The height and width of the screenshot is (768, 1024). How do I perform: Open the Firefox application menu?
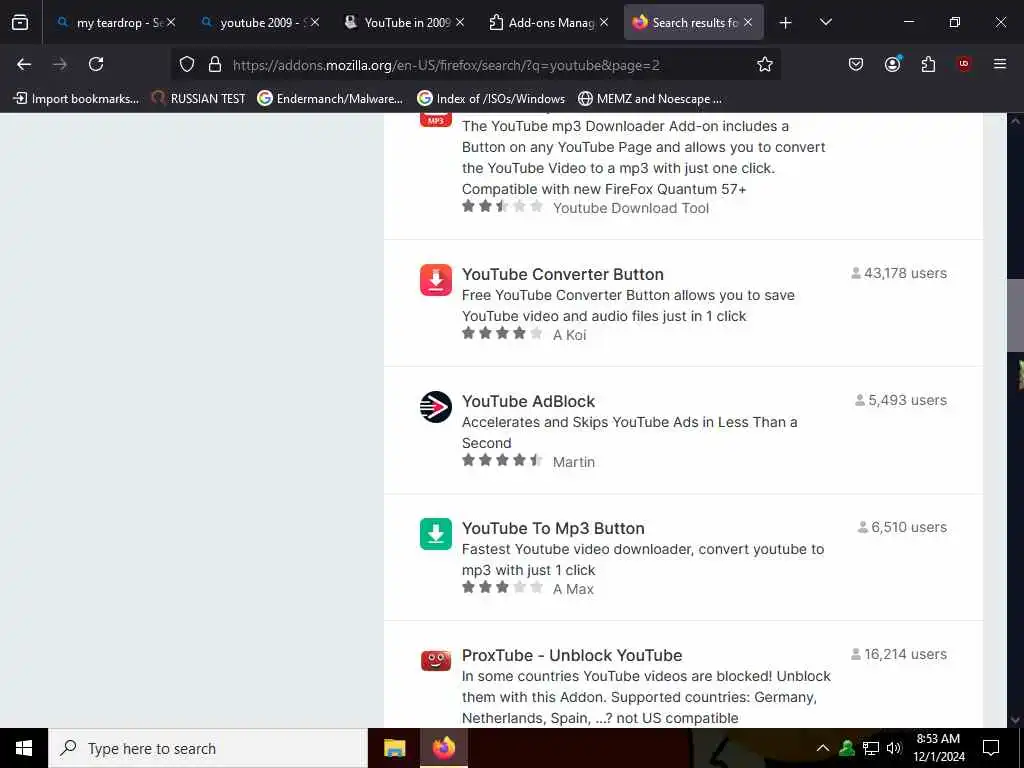point(1000,64)
